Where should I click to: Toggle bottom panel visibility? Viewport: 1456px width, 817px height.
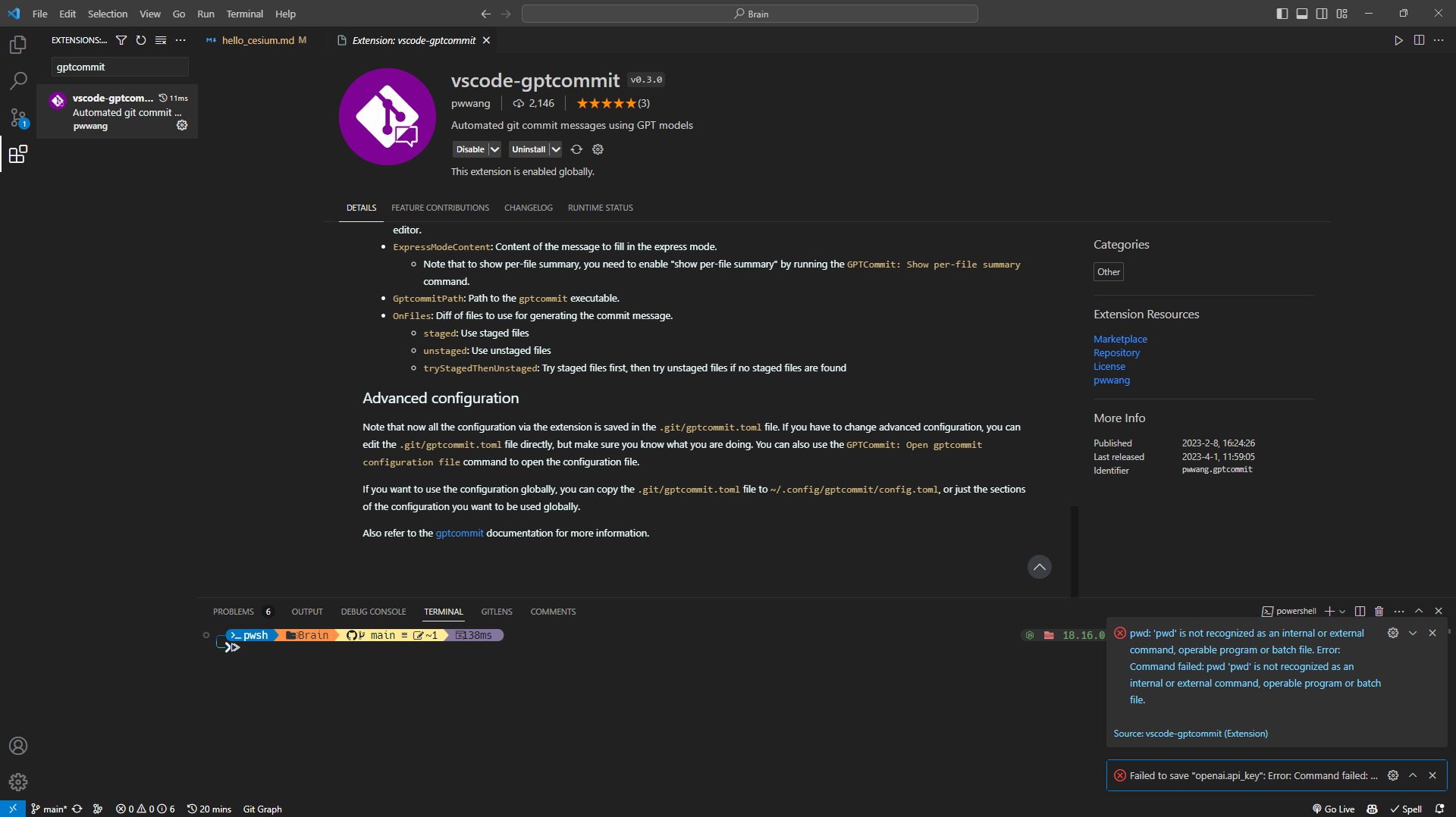click(x=1302, y=14)
